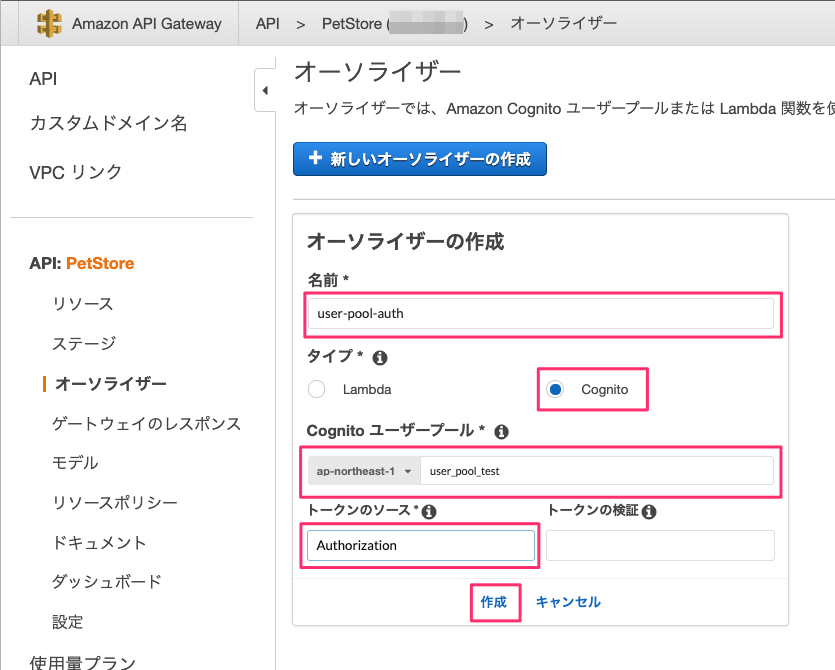Open リソースポリシー in the sidebar
The height and width of the screenshot is (670, 835).
(x=114, y=502)
